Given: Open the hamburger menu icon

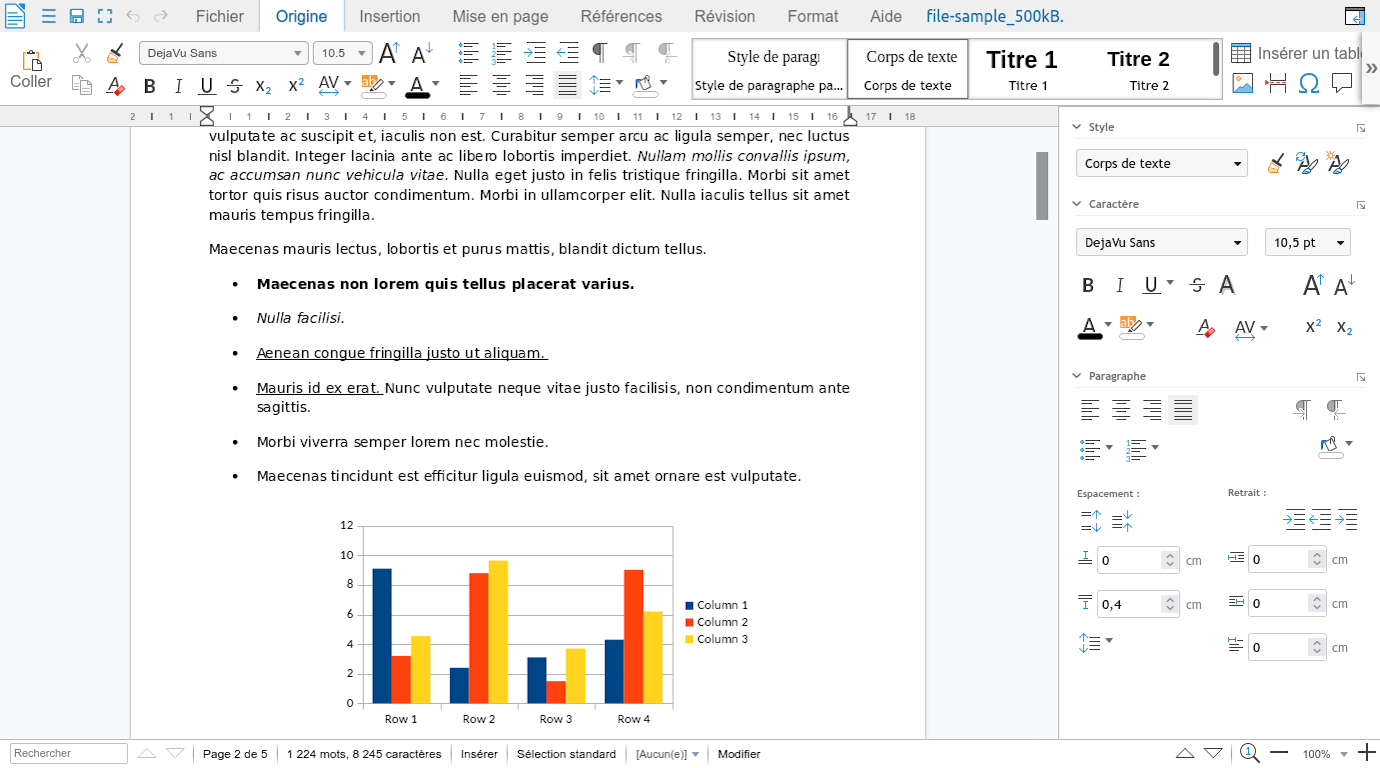Looking at the screenshot, I should 48,16.
